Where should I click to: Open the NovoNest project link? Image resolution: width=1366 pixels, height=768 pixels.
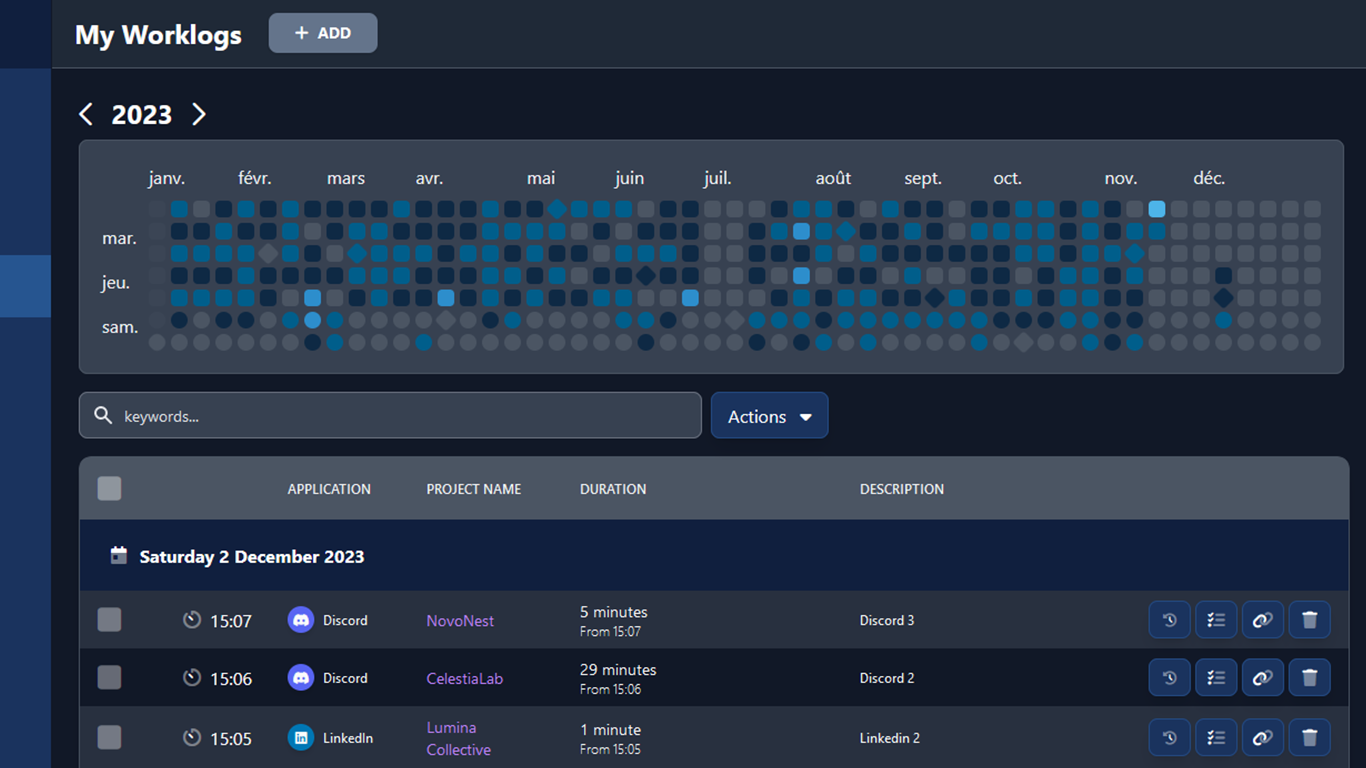coord(460,620)
